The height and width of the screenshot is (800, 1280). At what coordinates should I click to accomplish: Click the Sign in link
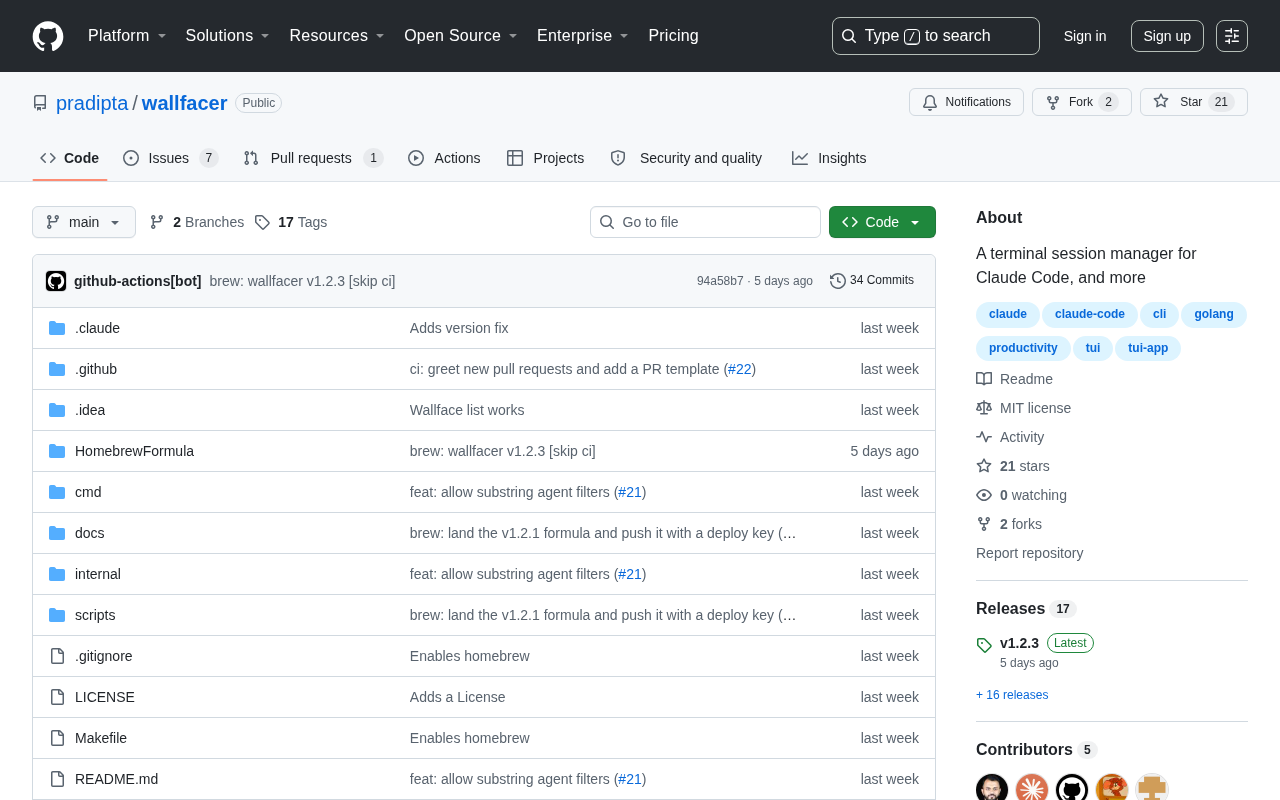point(1085,36)
